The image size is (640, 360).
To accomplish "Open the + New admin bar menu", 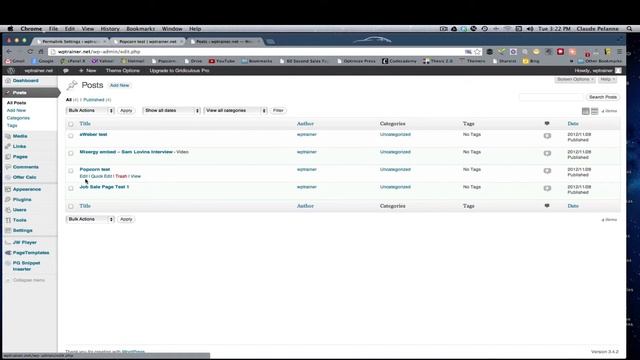I will pos(87,71).
